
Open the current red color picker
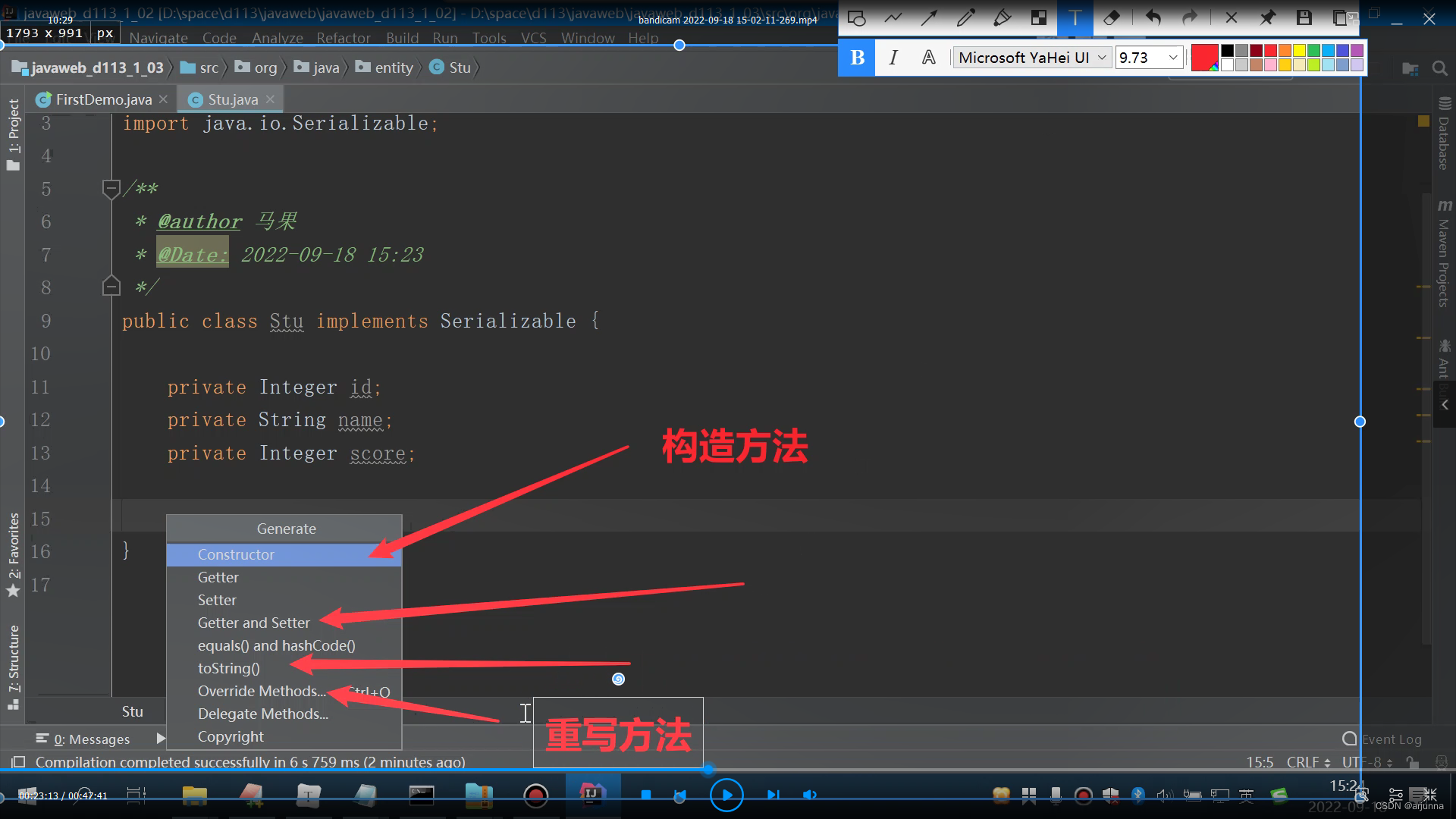pos(1204,58)
